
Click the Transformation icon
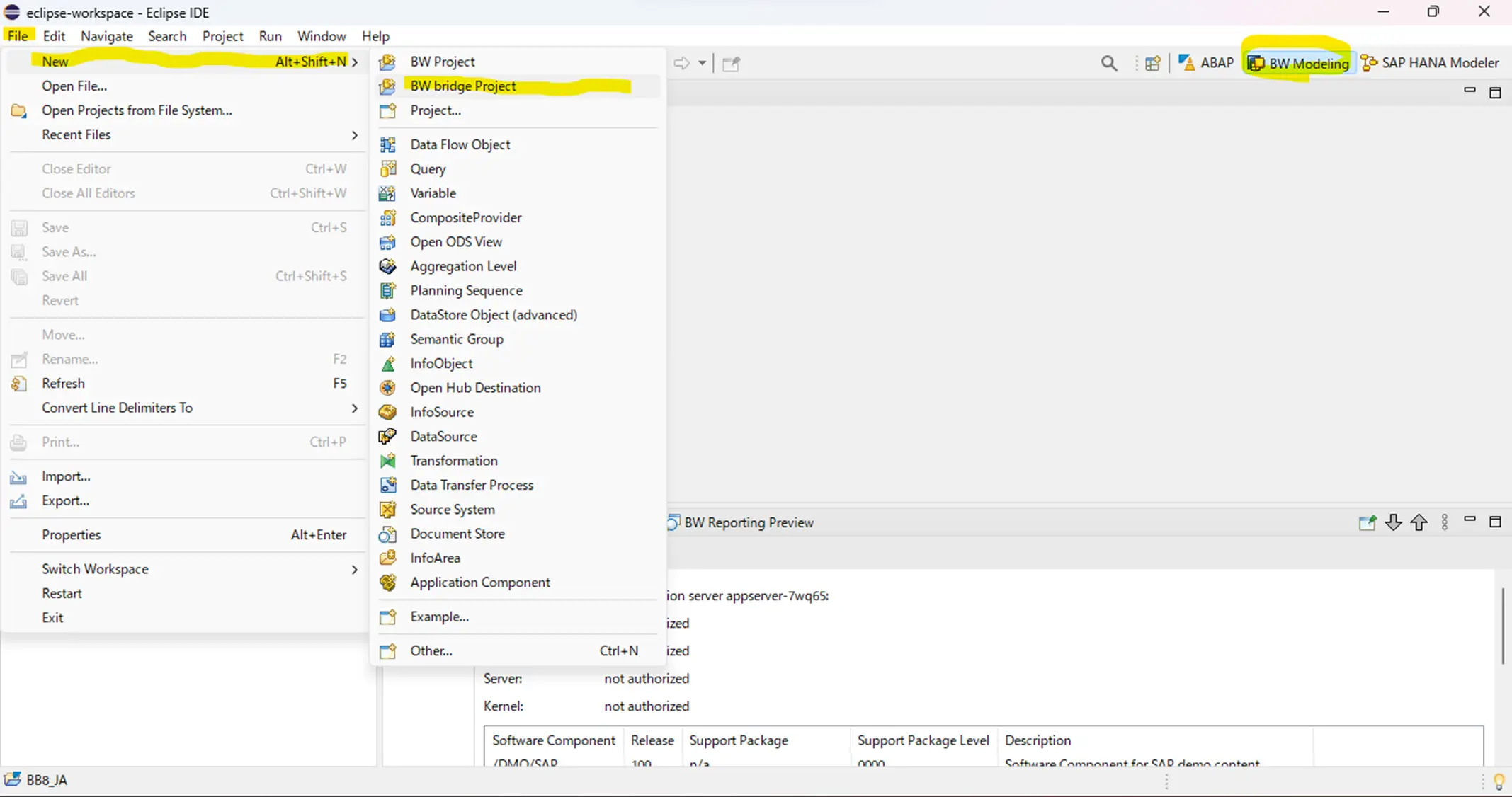click(387, 461)
